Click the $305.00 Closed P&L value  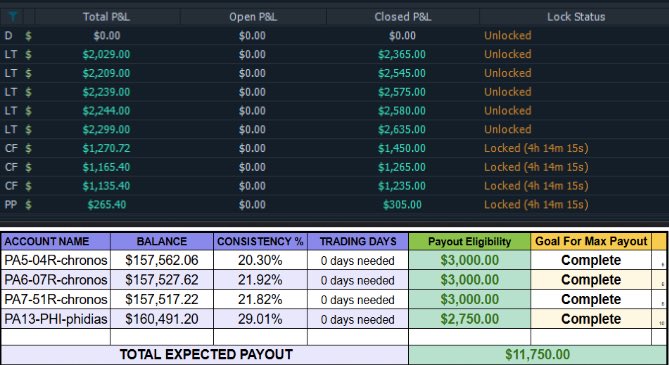pos(402,205)
